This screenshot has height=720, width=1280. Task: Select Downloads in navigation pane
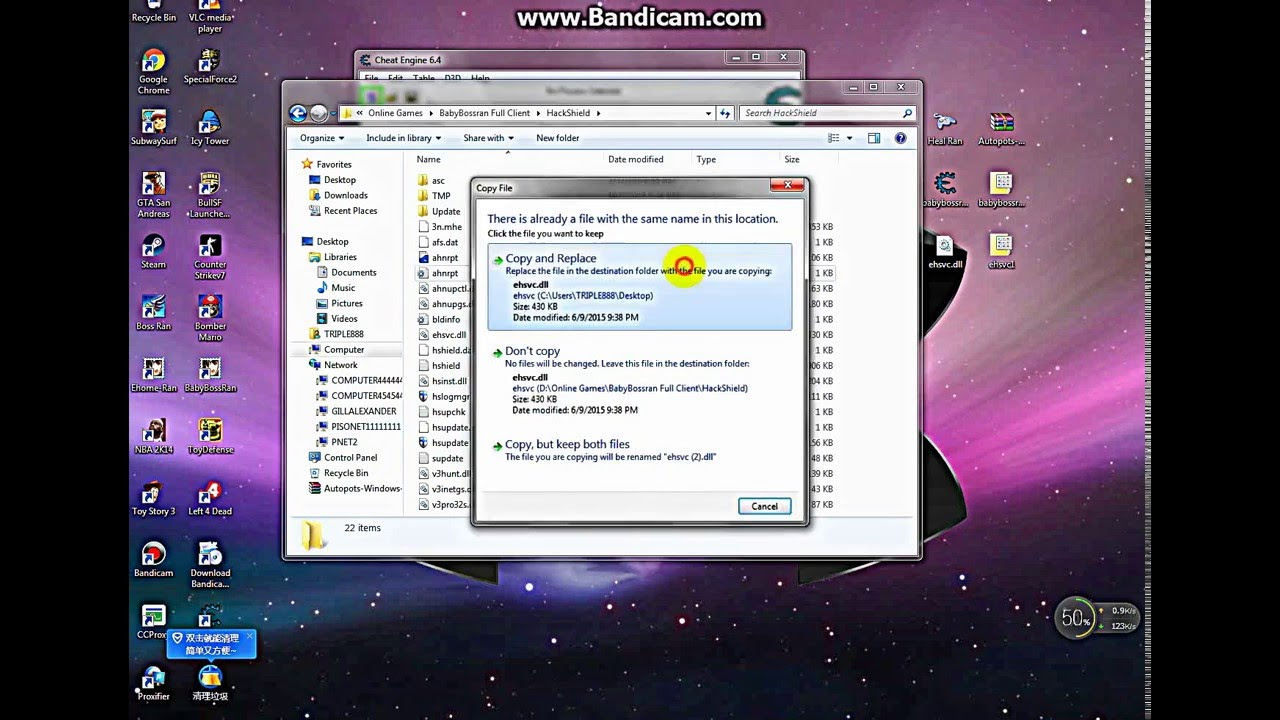click(345, 195)
